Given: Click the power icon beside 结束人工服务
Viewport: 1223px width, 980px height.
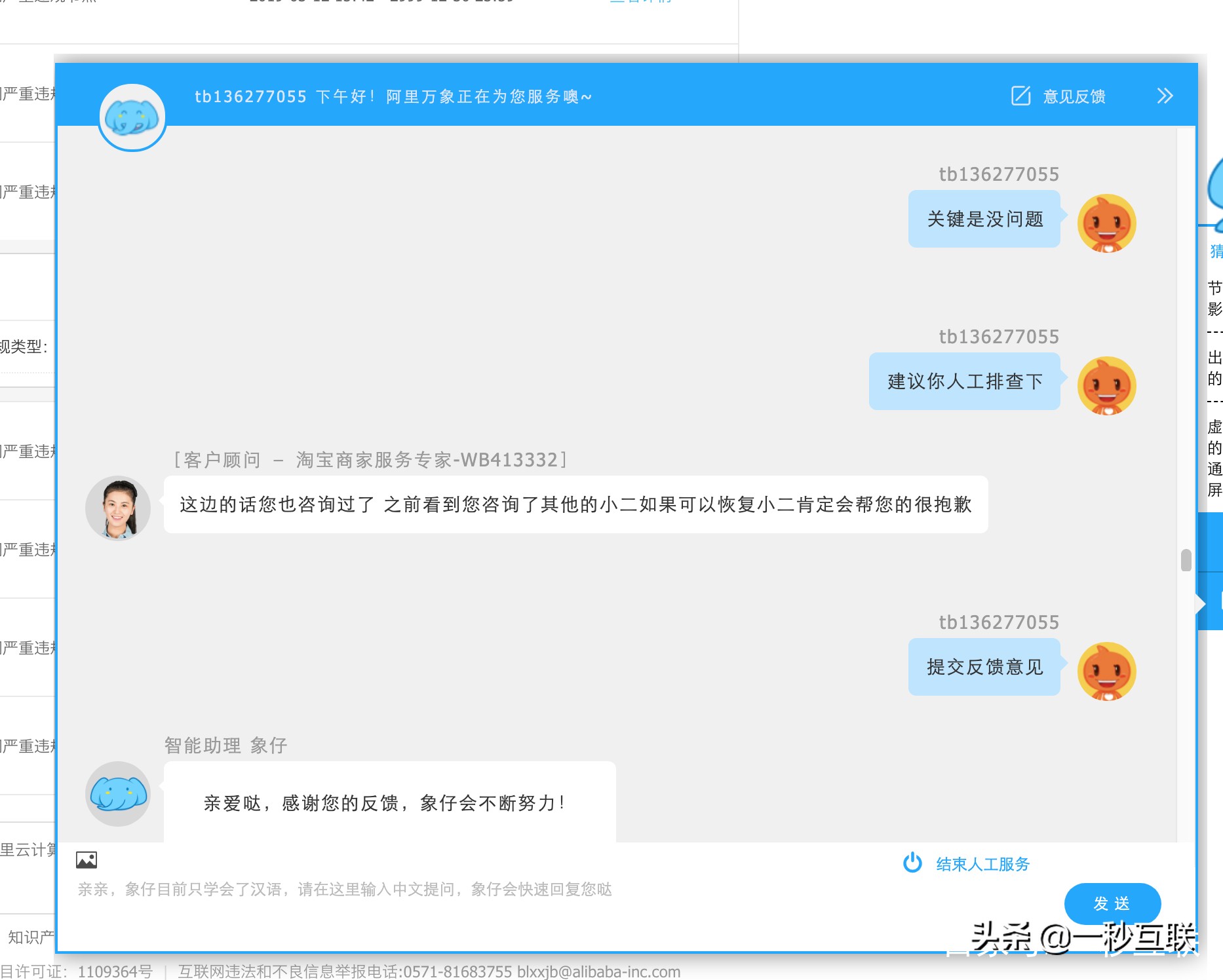Looking at the screenshot, I should [912, 863].
